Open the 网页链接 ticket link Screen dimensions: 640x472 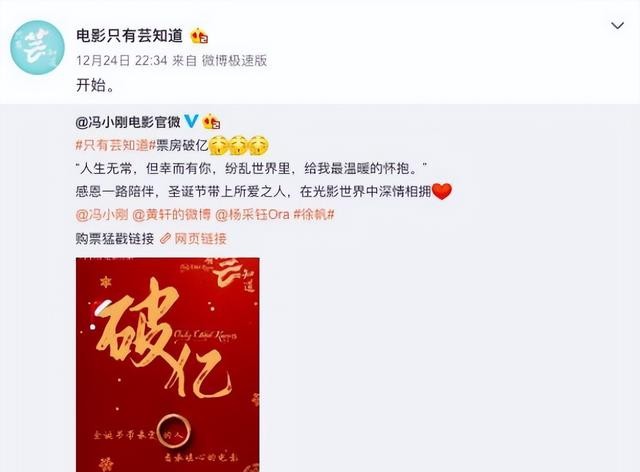point(200,238)
